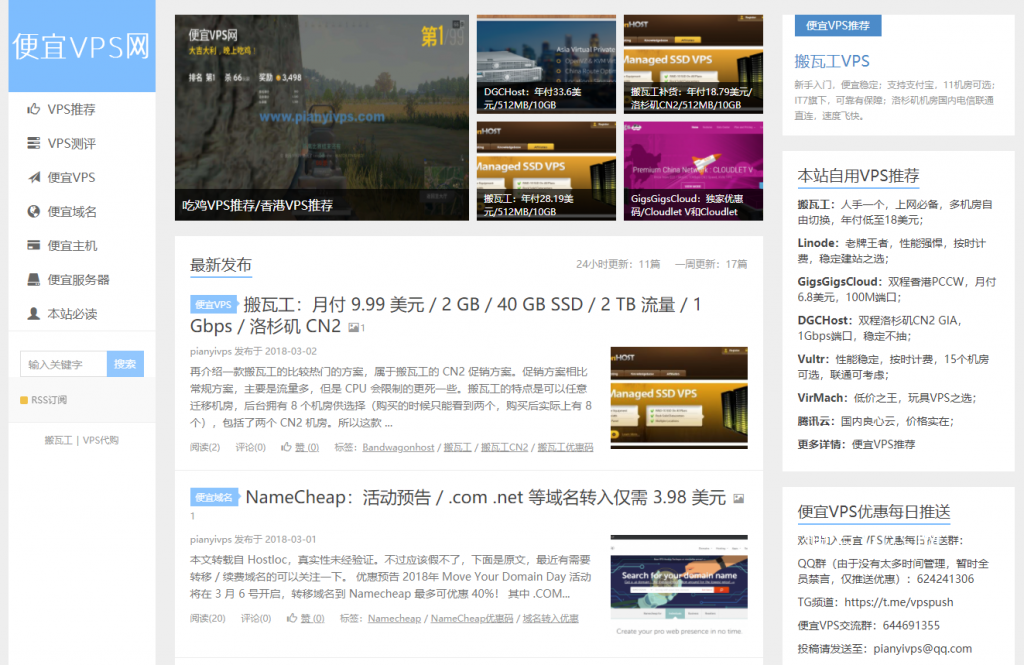Click the list icon beside VPS测评

pos(33,143)
